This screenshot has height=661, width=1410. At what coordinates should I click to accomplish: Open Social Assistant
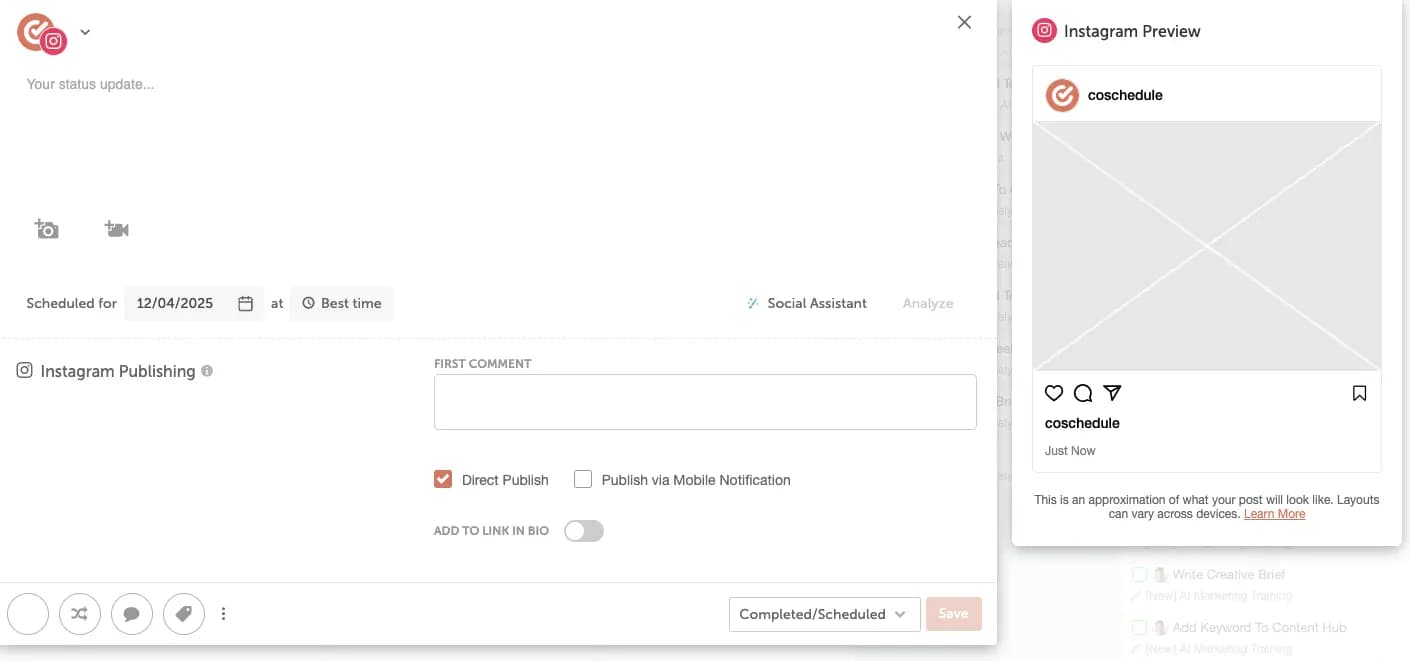tap(807, 302)
